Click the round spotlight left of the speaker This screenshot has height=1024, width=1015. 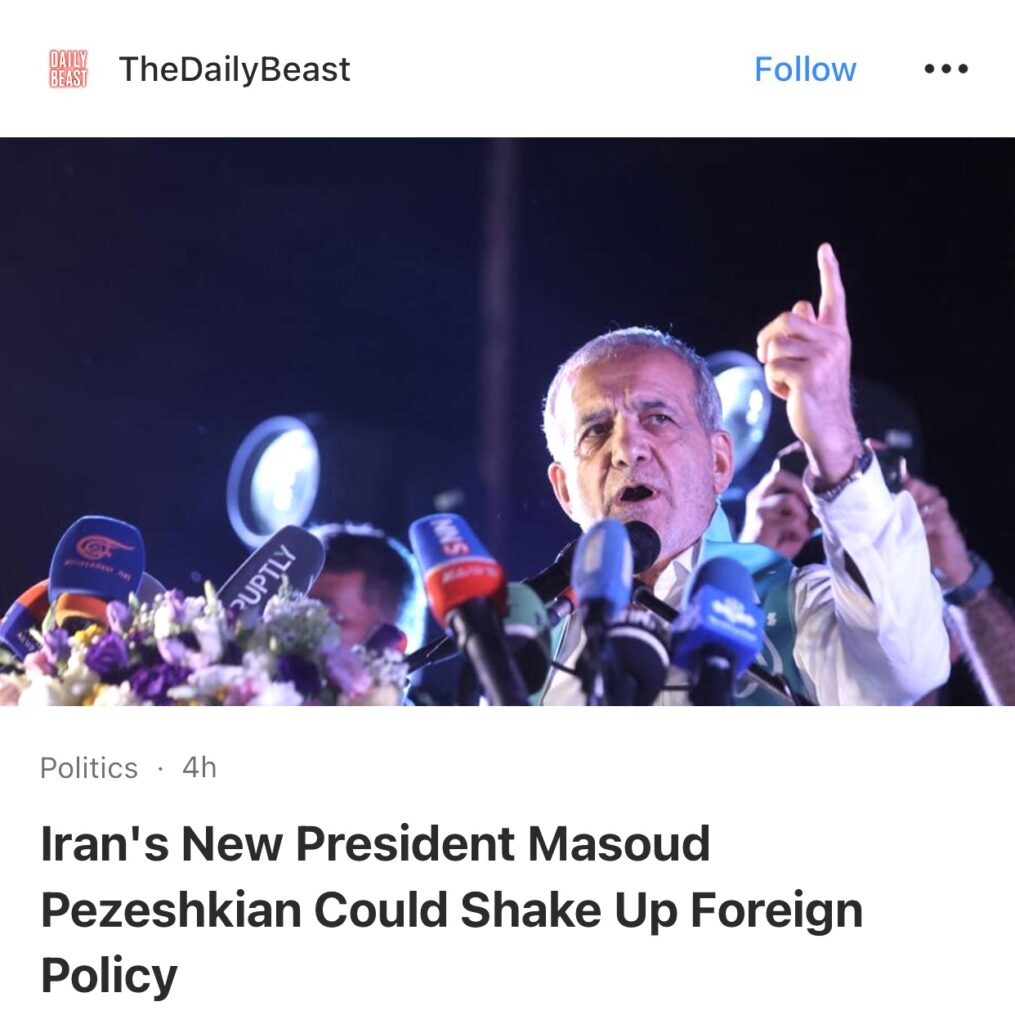pyautogui.click(x=273, y=478)
